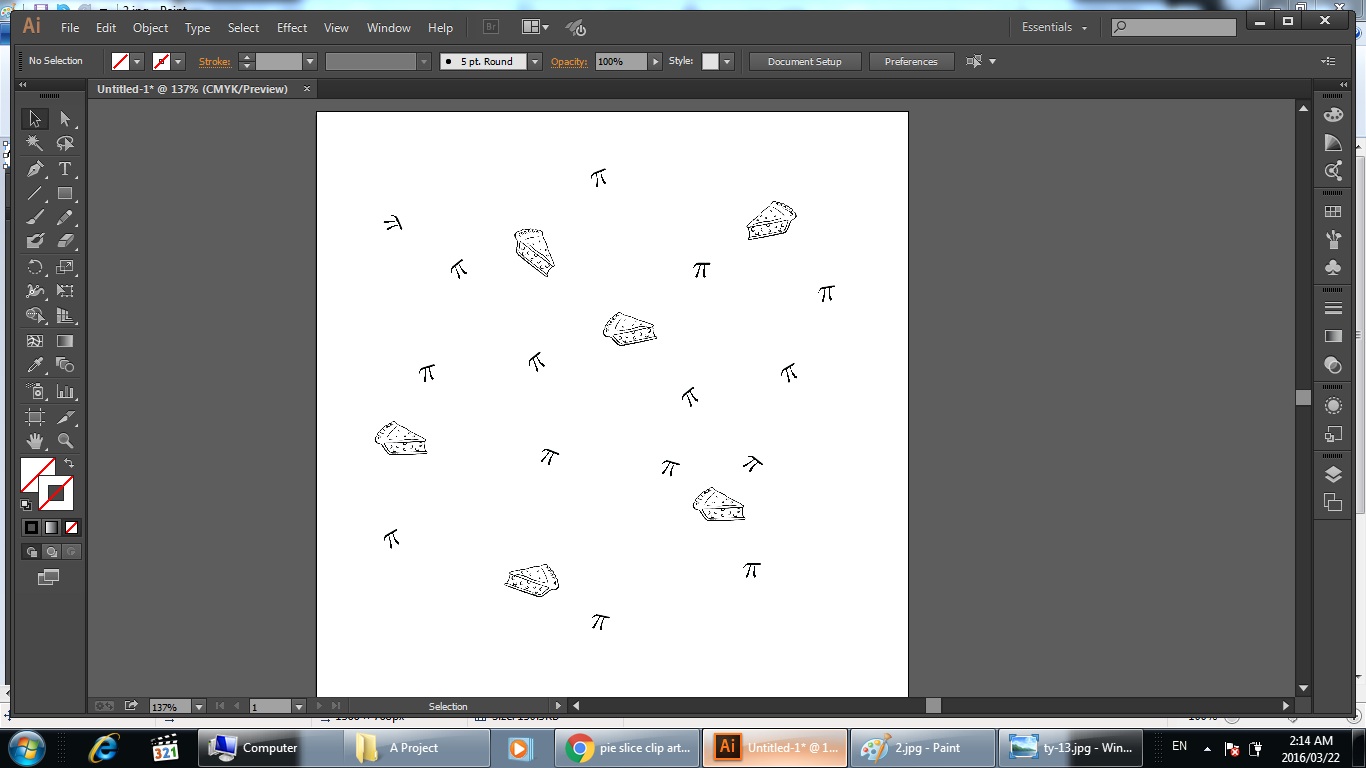This screenshot has height=768, width=1366.
Task: Enable Draw Behind mode
Action: point(51,552)
